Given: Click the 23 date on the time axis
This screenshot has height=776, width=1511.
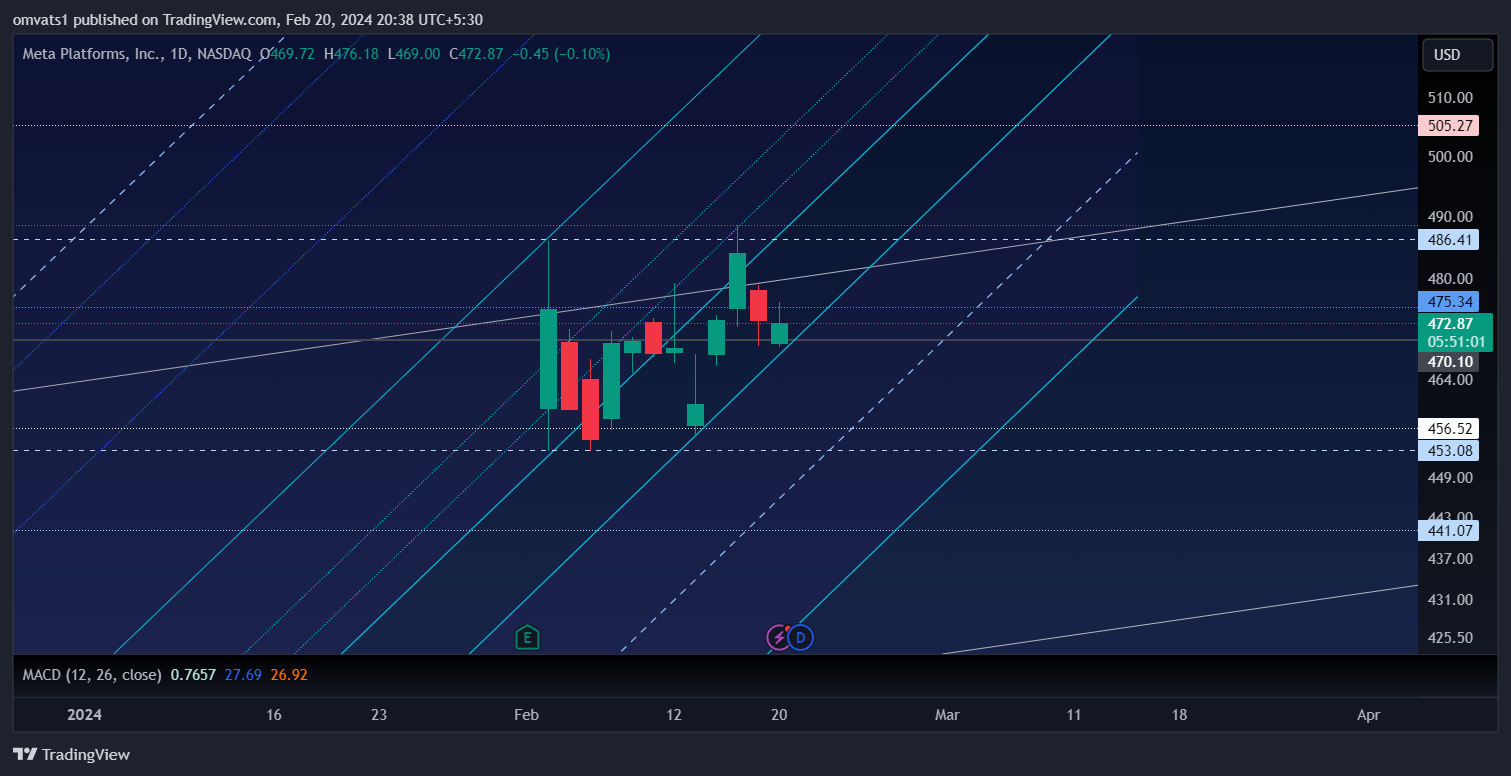Looking at the screenshot, I should 379,715.
